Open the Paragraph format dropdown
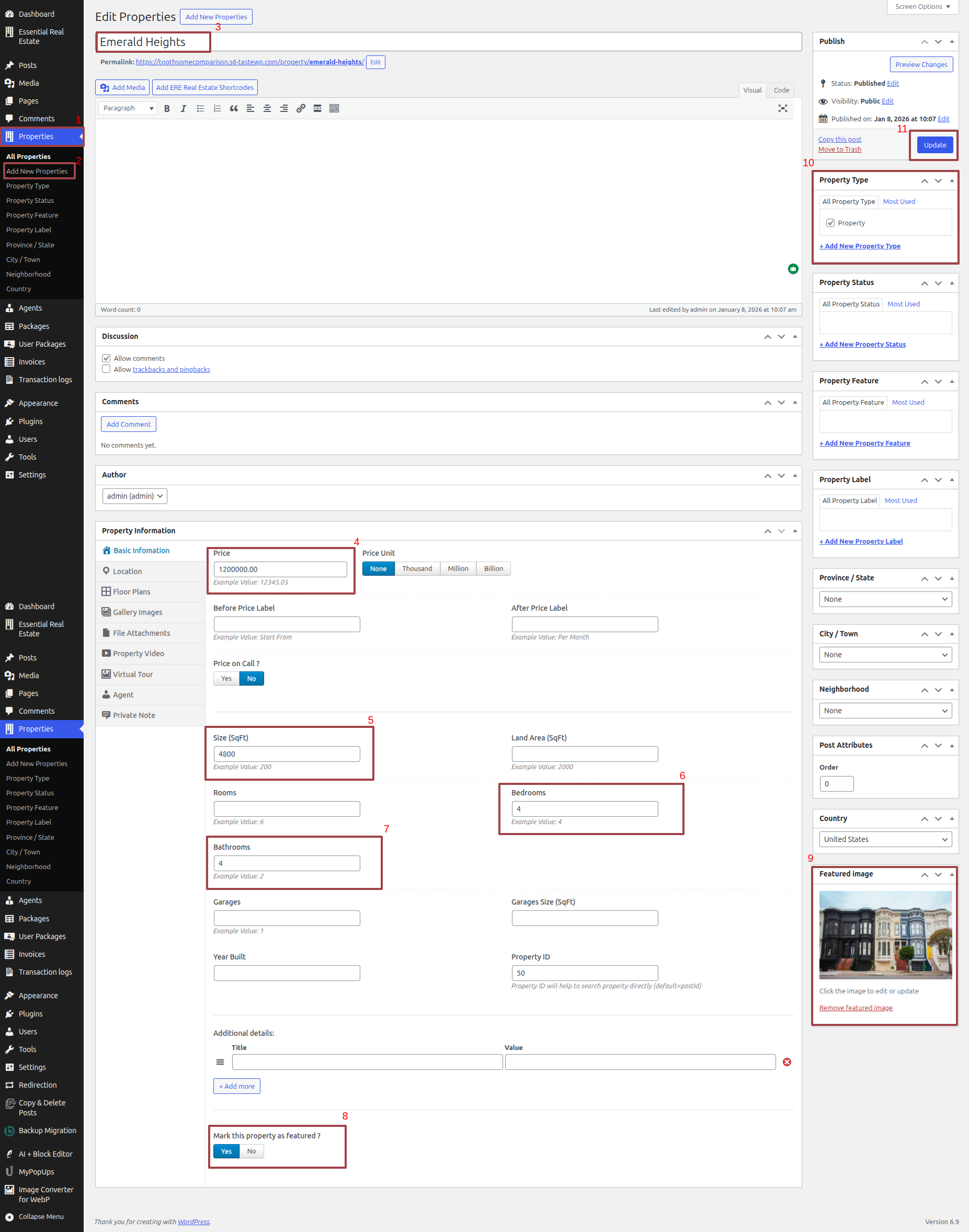This screenshot has height=1232, width=969. pyautogui.click(x=128, y=108)
